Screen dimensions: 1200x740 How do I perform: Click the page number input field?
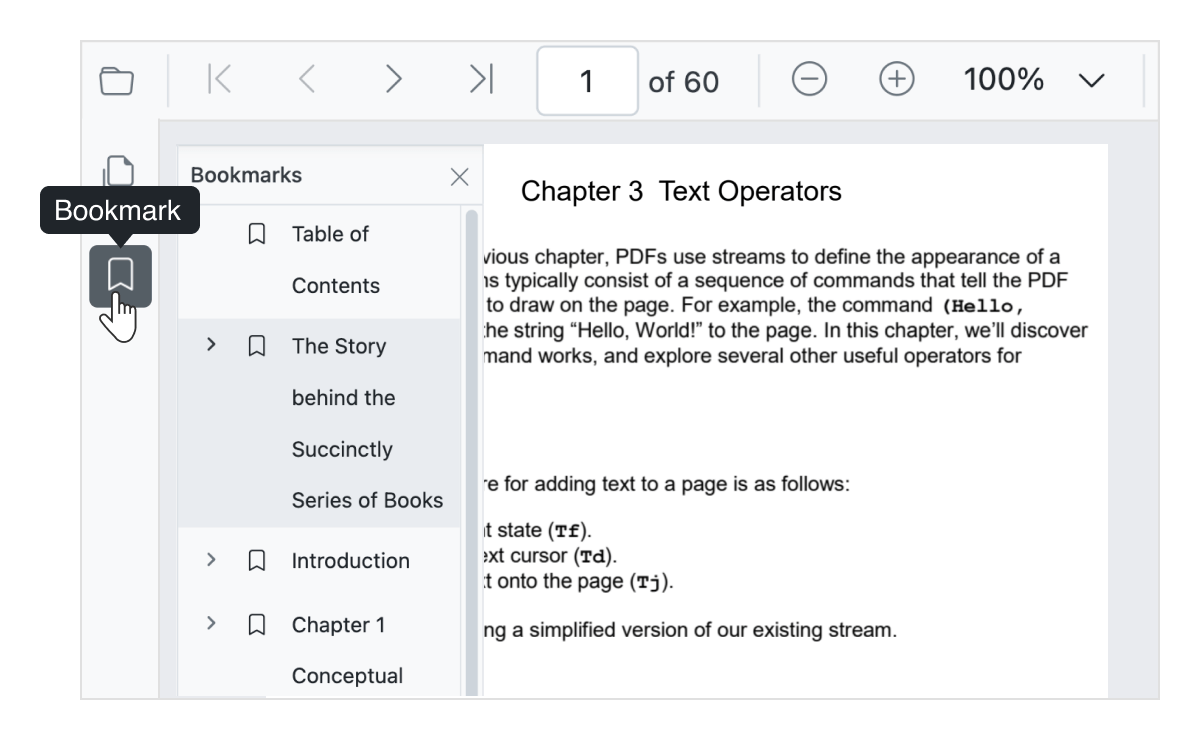(586, 80)
